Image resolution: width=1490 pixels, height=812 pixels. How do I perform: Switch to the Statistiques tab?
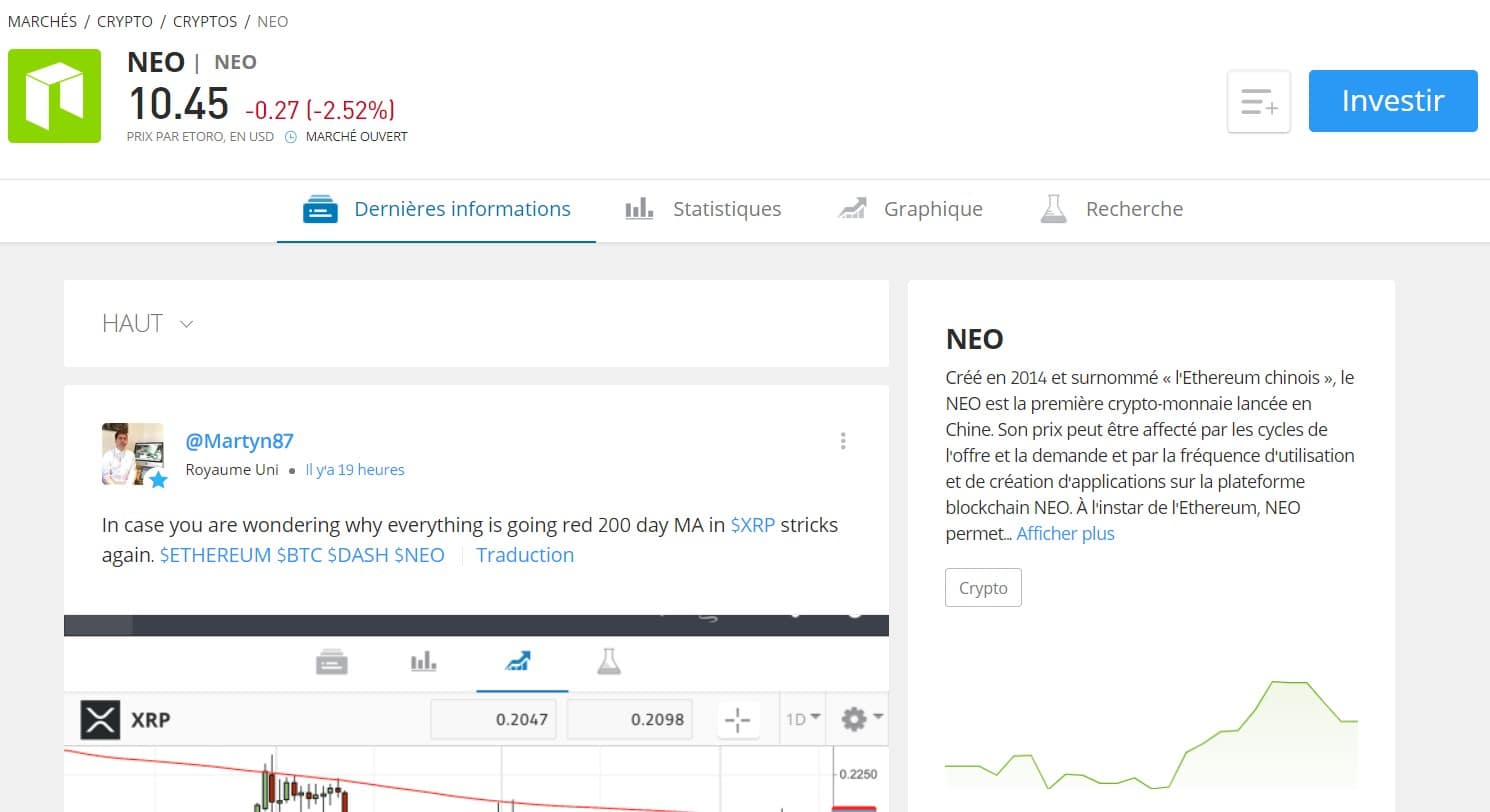click(703, 210)
